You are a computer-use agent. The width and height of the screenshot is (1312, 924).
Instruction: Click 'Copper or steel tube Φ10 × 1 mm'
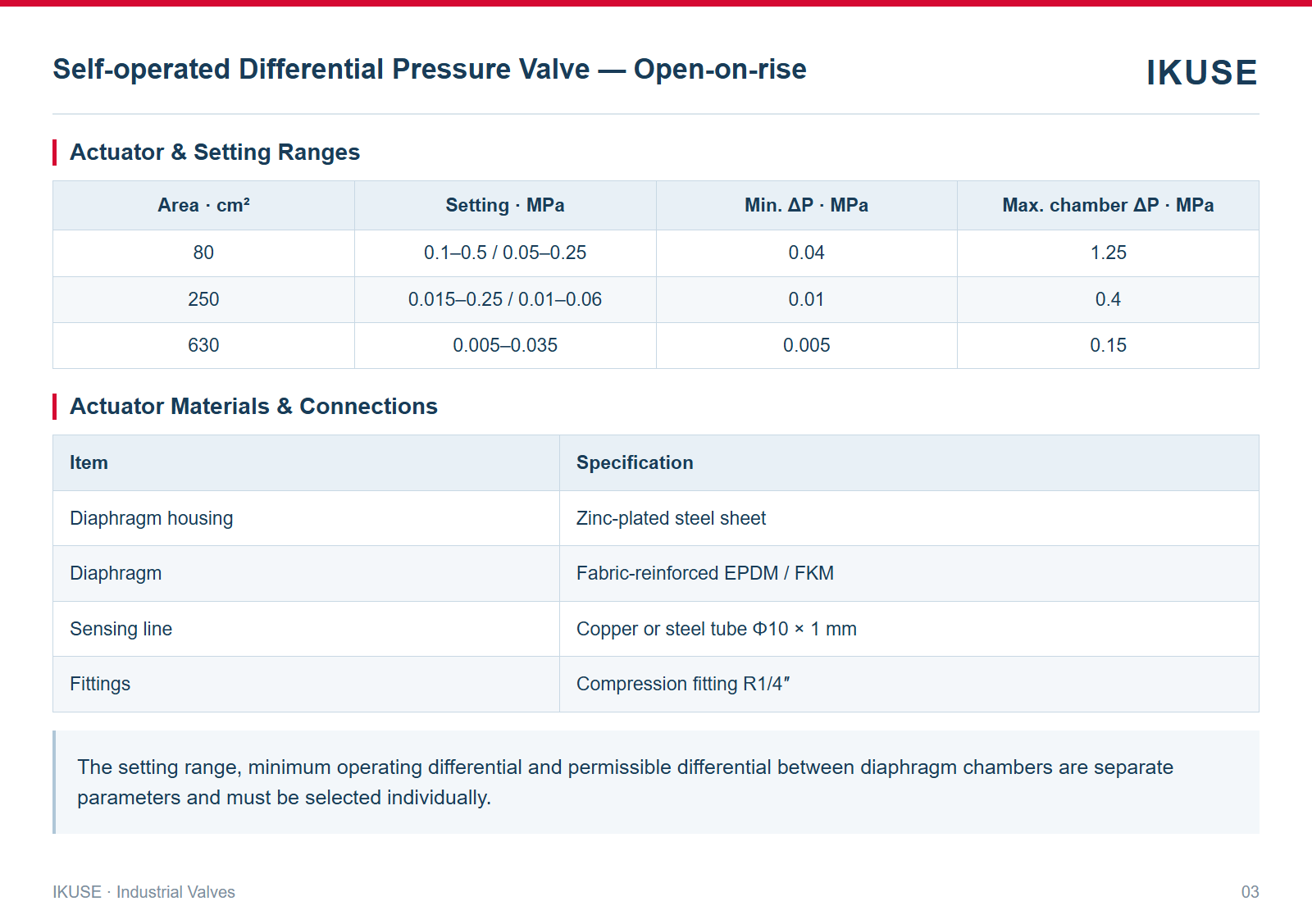pyautogui.click(x=717, y=629)
